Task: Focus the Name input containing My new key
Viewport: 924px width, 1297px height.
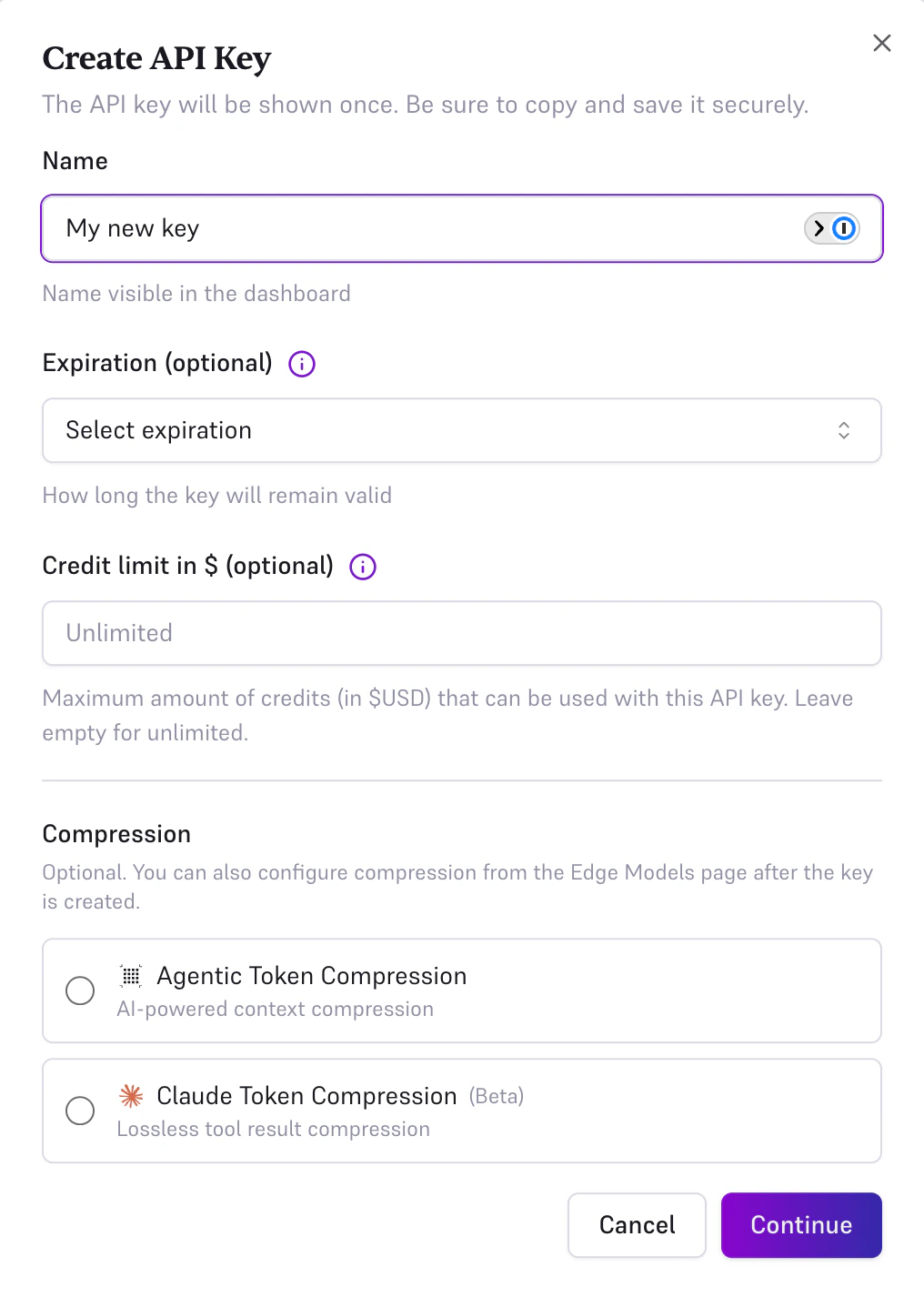Action: pyautogui.click(x=364, y=228)
